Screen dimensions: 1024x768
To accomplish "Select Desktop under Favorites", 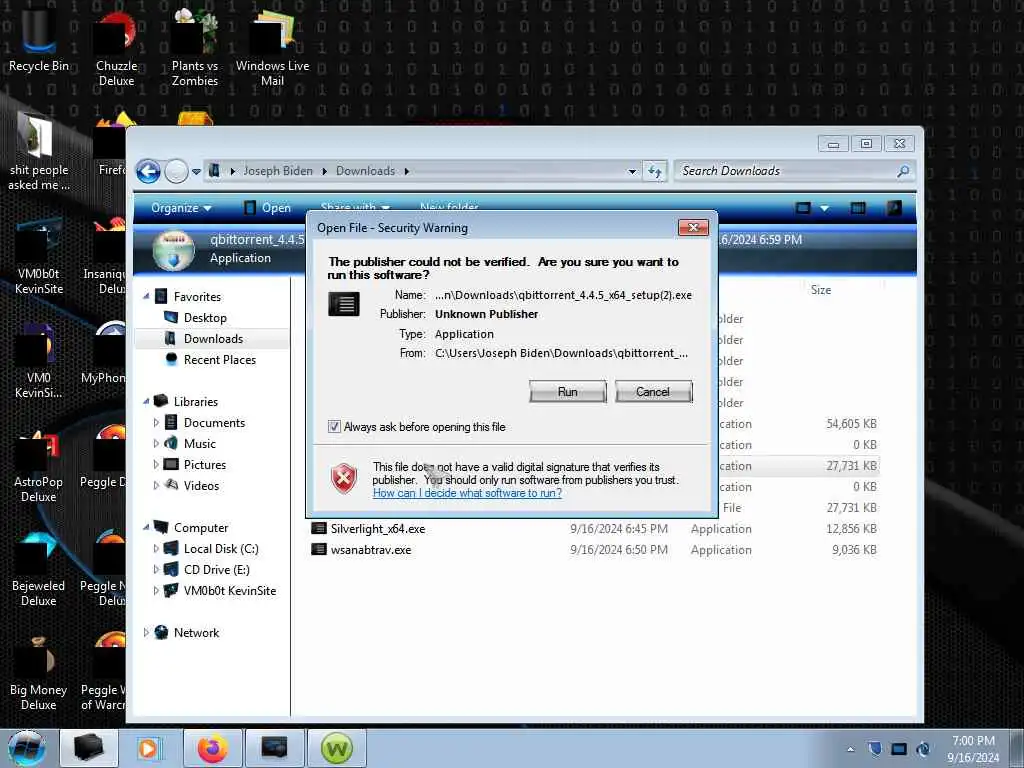I will point(205,317).
